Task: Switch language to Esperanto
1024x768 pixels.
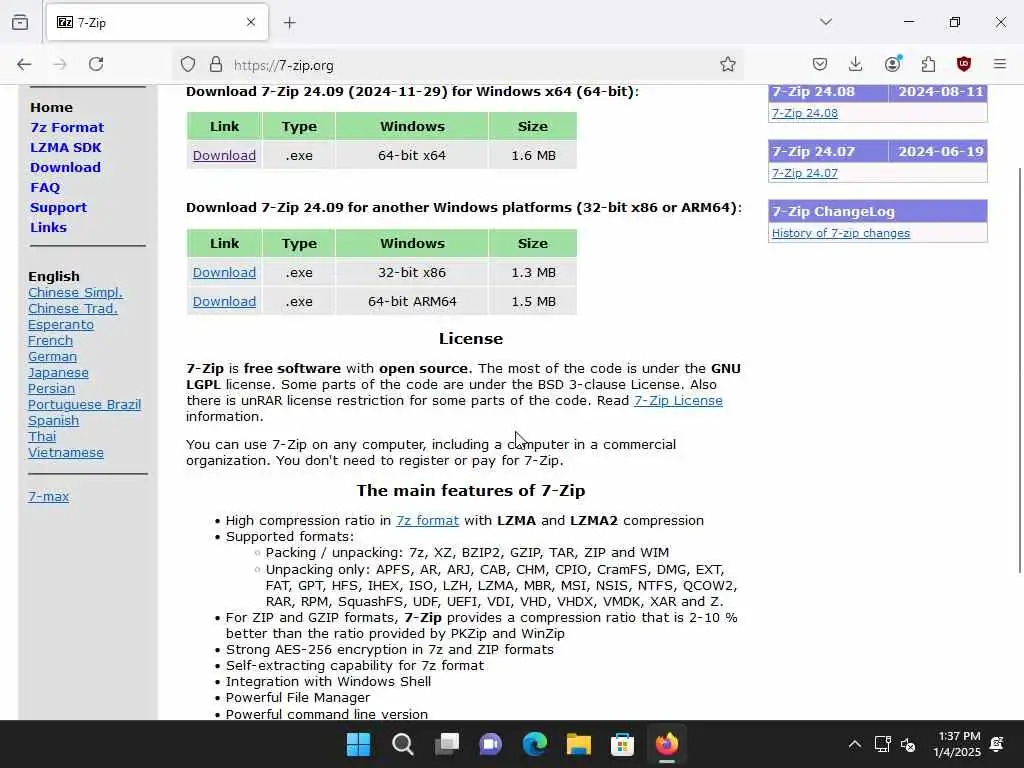Action: [61, 325]
